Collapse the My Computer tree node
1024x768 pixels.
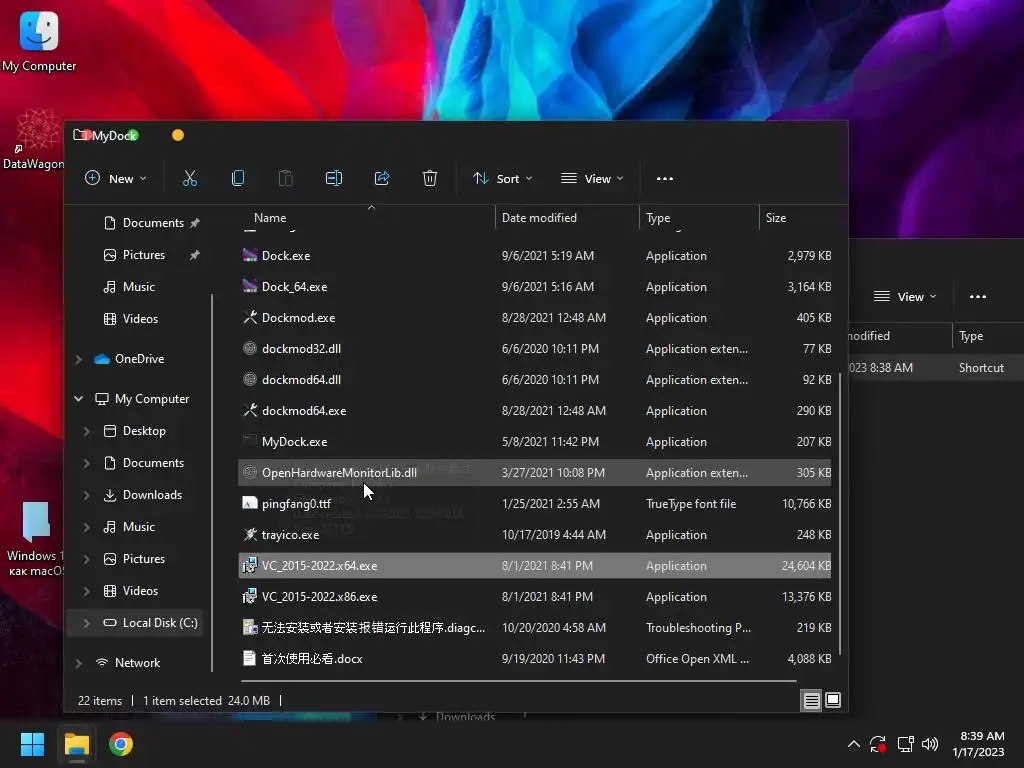coord(78,398)
